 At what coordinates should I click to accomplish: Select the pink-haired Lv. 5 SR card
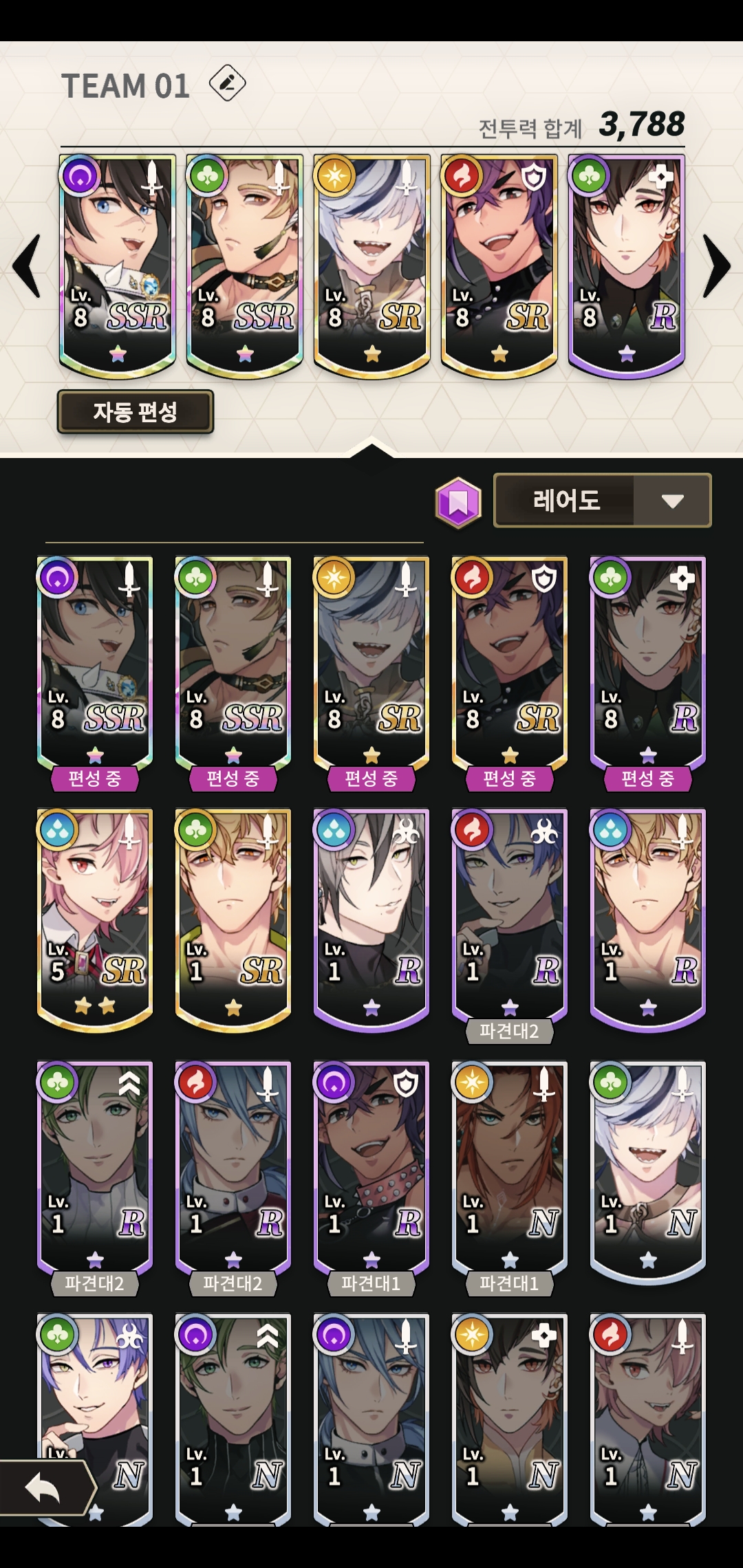pos(95,919)
